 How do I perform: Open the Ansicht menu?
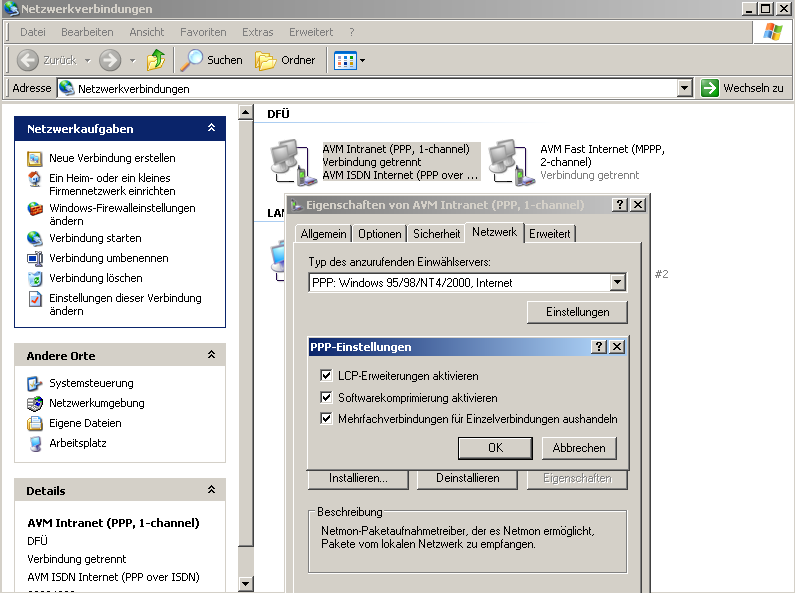click(147, 32)
